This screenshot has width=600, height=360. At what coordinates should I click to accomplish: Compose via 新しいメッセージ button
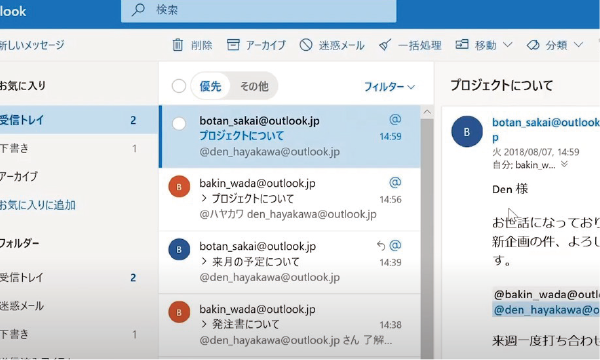click(x=32, y=45)
